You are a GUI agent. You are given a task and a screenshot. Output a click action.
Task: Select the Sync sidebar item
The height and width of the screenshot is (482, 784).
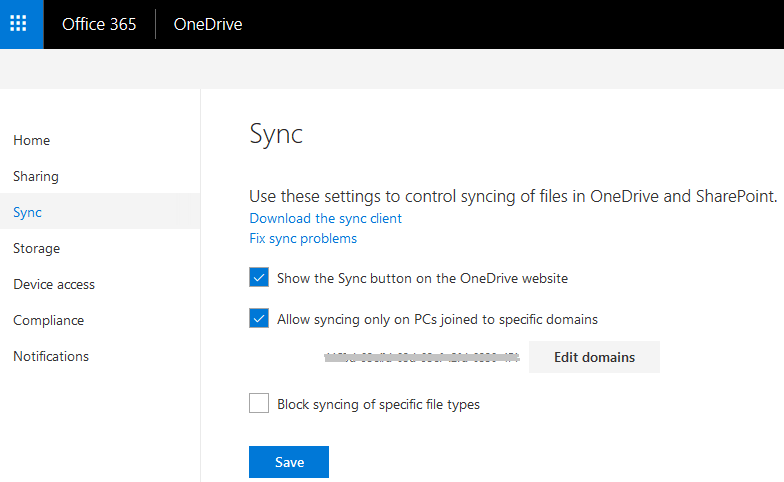[x=100, y=212]
